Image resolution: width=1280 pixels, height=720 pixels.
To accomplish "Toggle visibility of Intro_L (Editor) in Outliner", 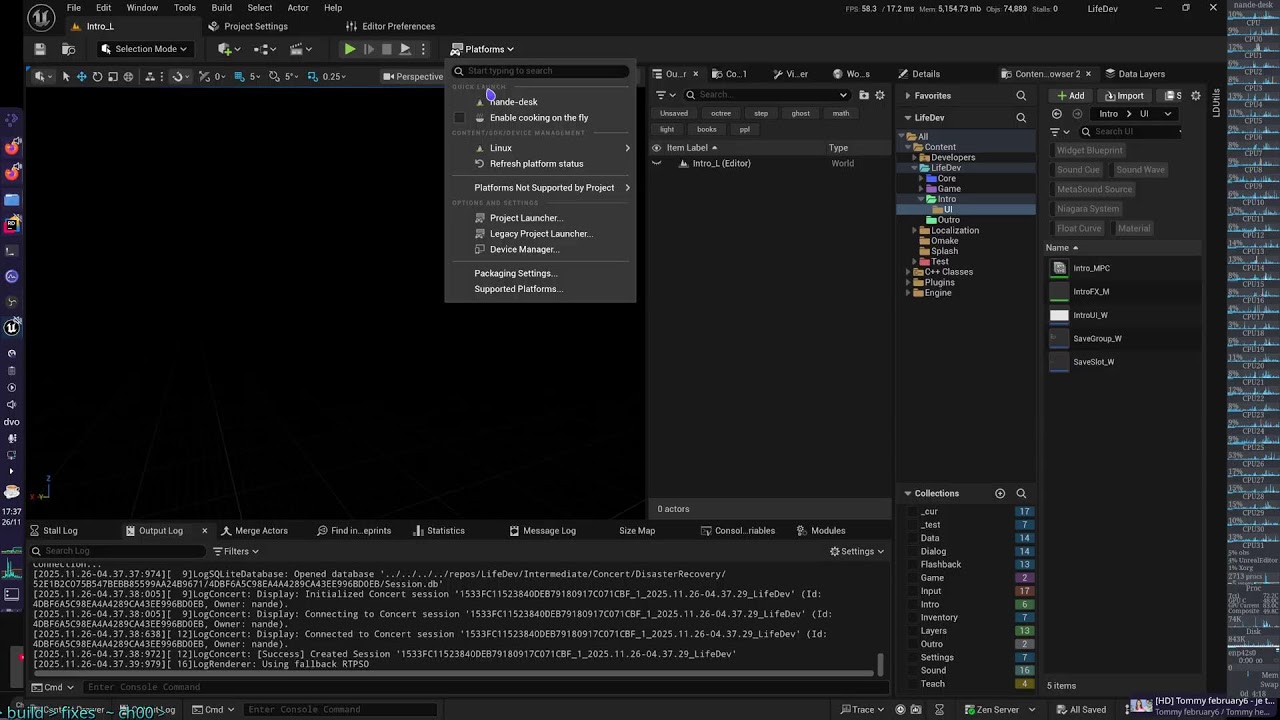I will [657, 163].
